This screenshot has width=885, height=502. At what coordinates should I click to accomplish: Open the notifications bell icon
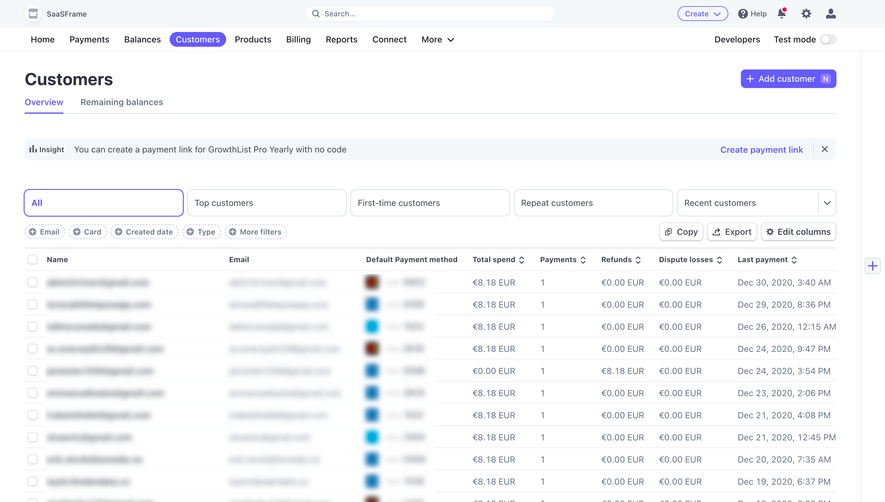point(782,14)
